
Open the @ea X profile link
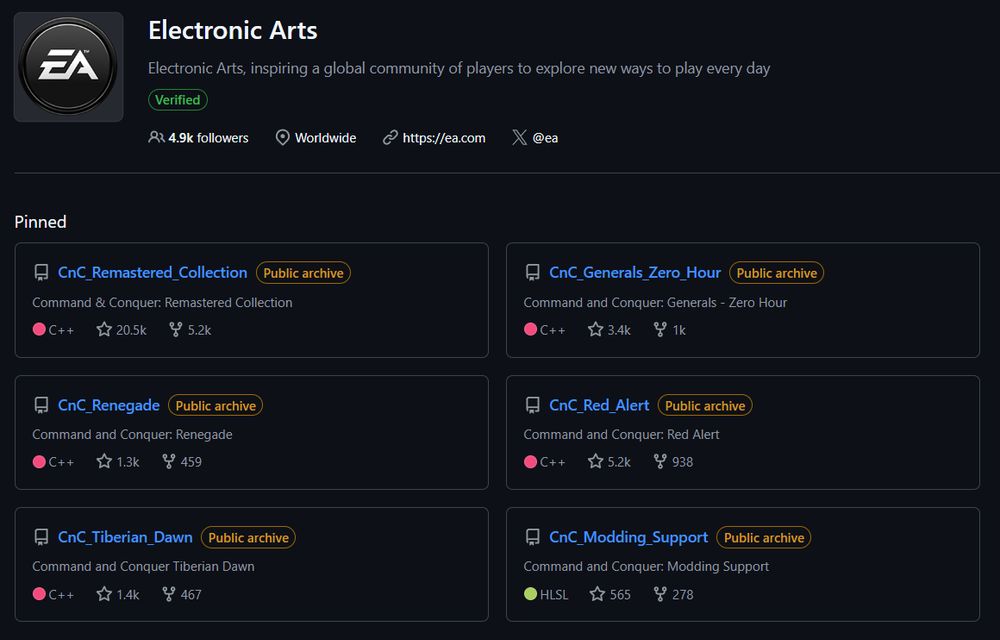click(545, 138)
